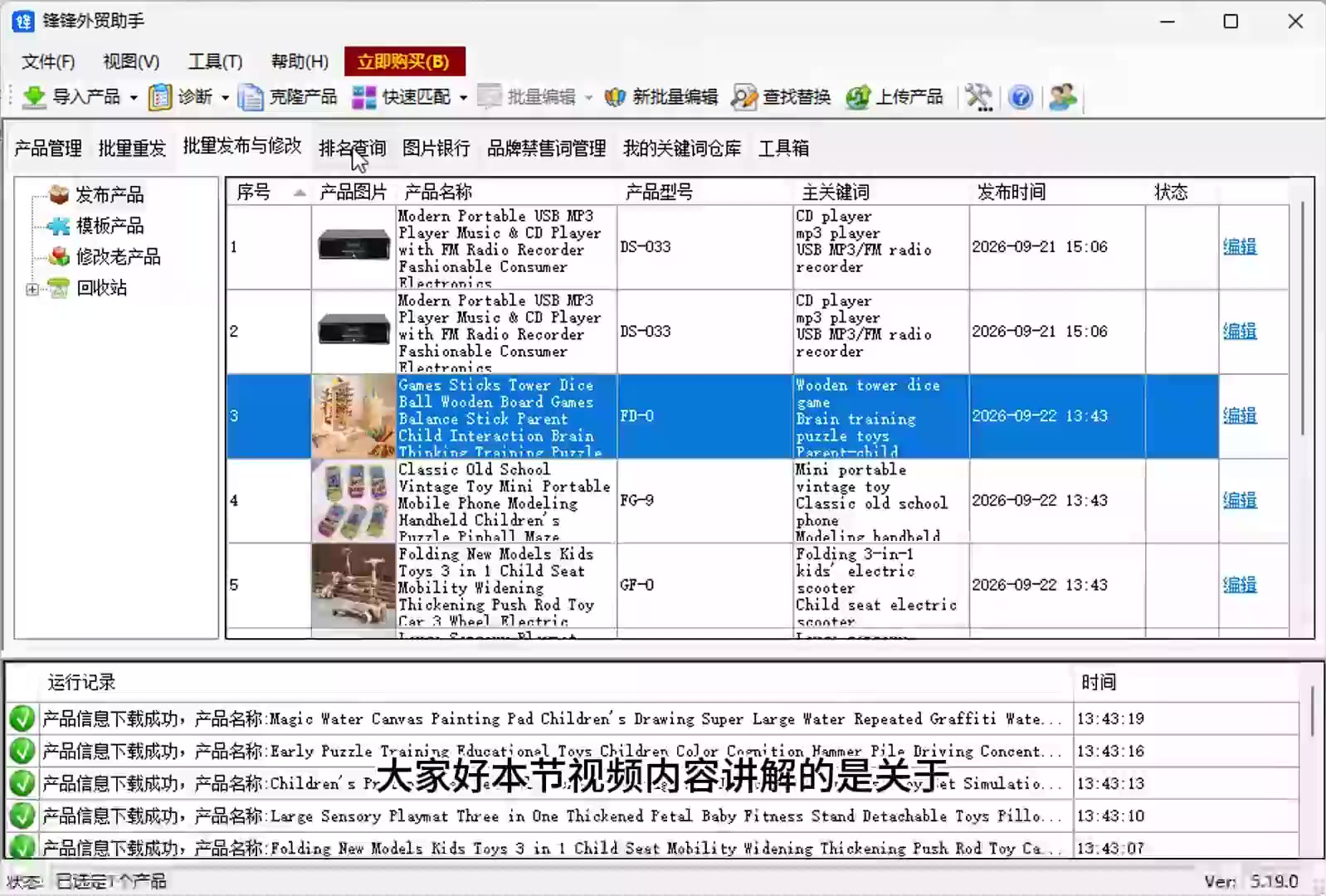Switch to the 产品管理 tab

(48, 149)
